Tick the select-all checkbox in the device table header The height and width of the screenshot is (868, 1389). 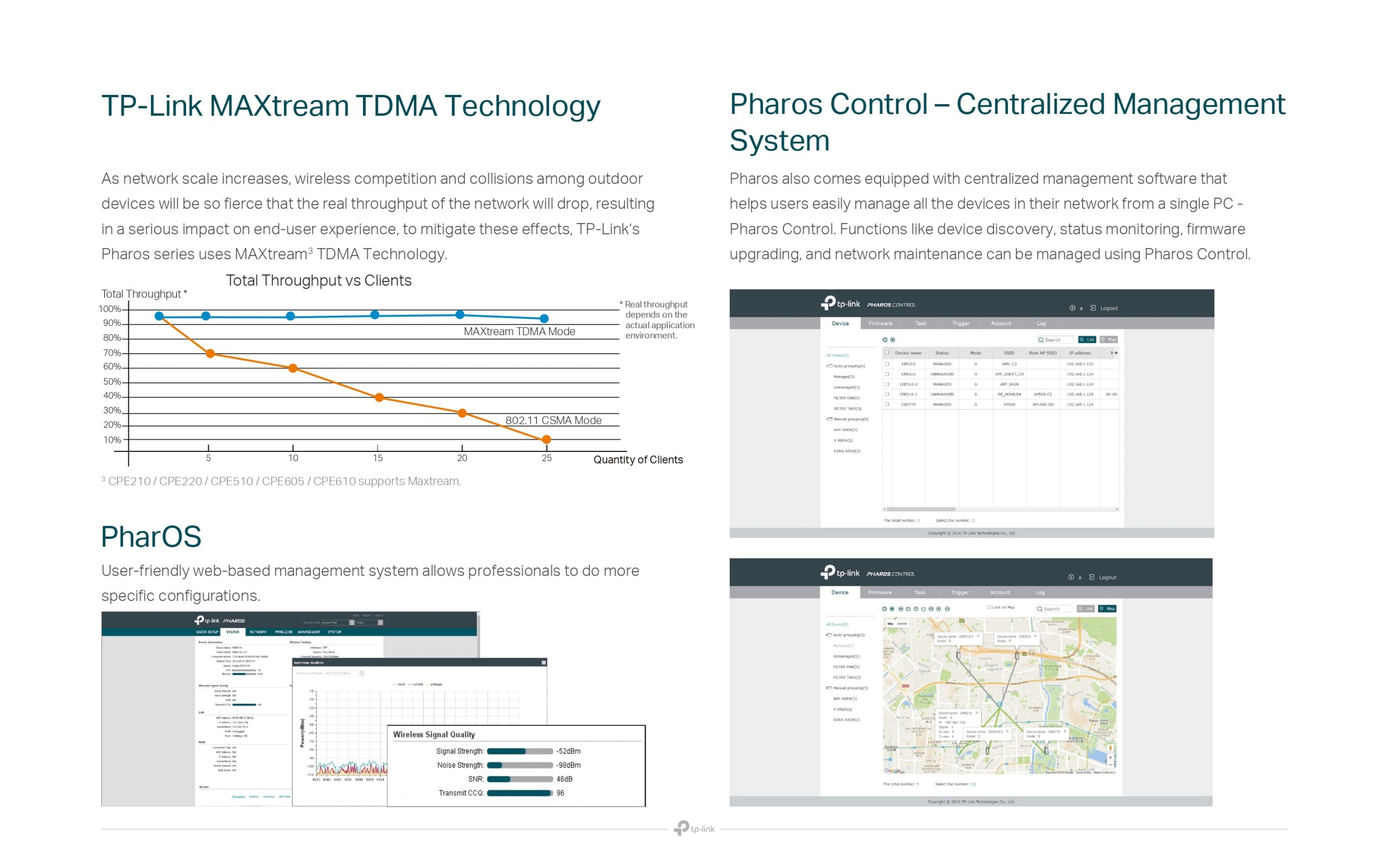[x=887, y=353]
